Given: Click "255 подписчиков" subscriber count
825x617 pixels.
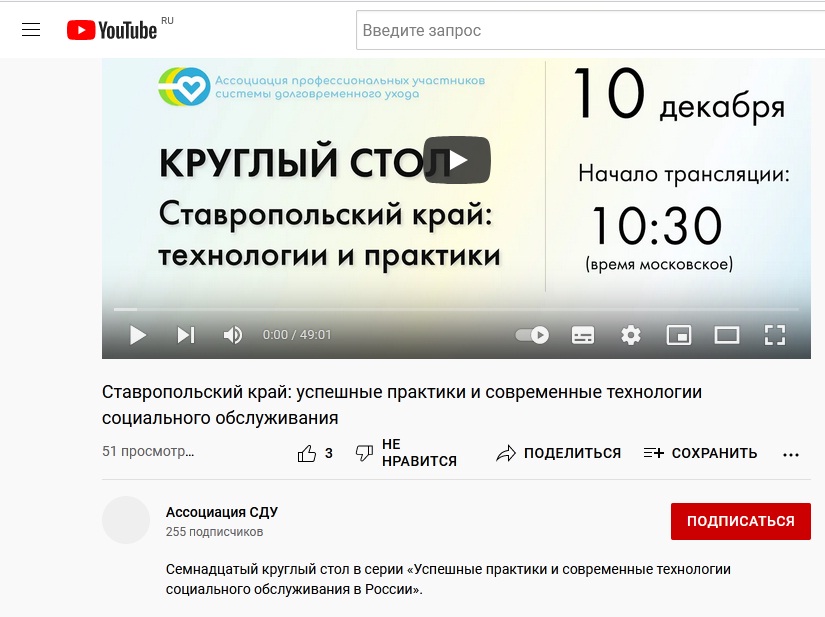Looking at the screenshot, I should (x=214, y=532).
